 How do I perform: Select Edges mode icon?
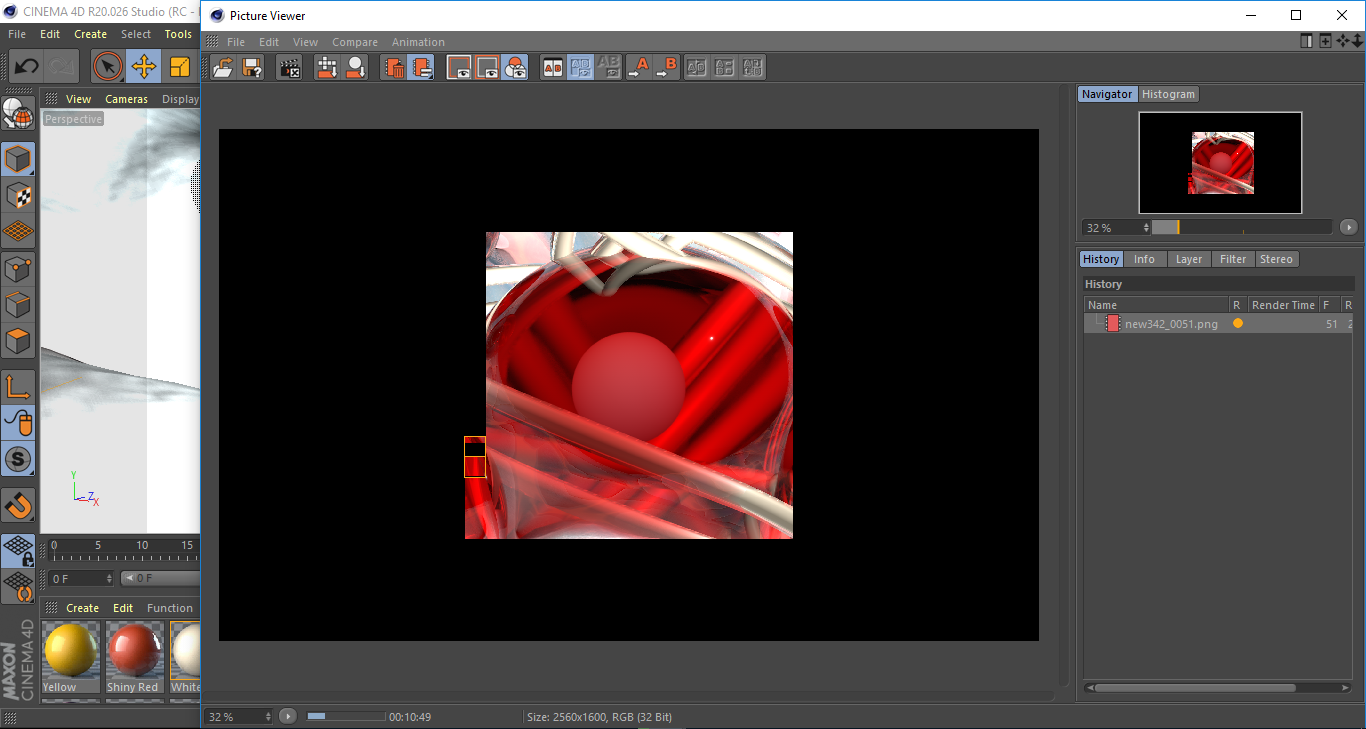17,304
